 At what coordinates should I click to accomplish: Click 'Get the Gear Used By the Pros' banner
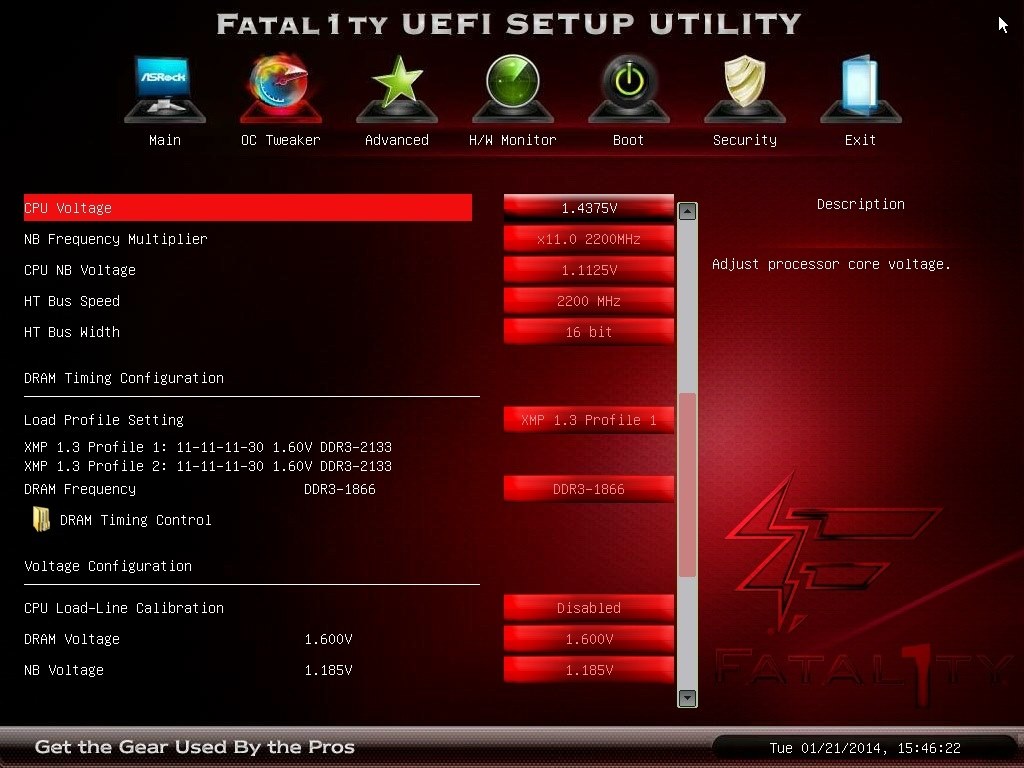(x=195, y=746)
